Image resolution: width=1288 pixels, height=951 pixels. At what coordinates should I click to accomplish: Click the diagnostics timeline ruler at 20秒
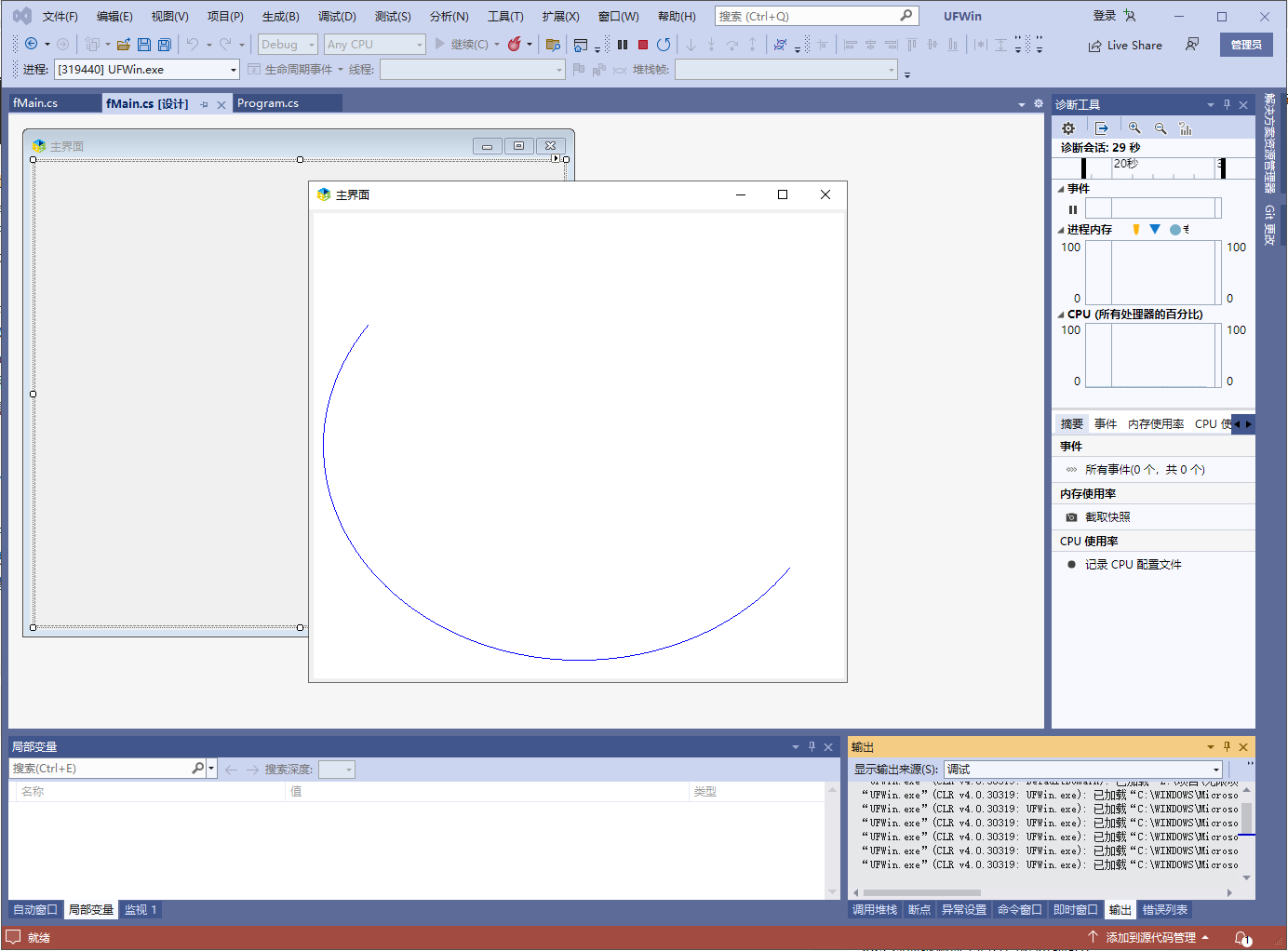(x=1126, y=164)
